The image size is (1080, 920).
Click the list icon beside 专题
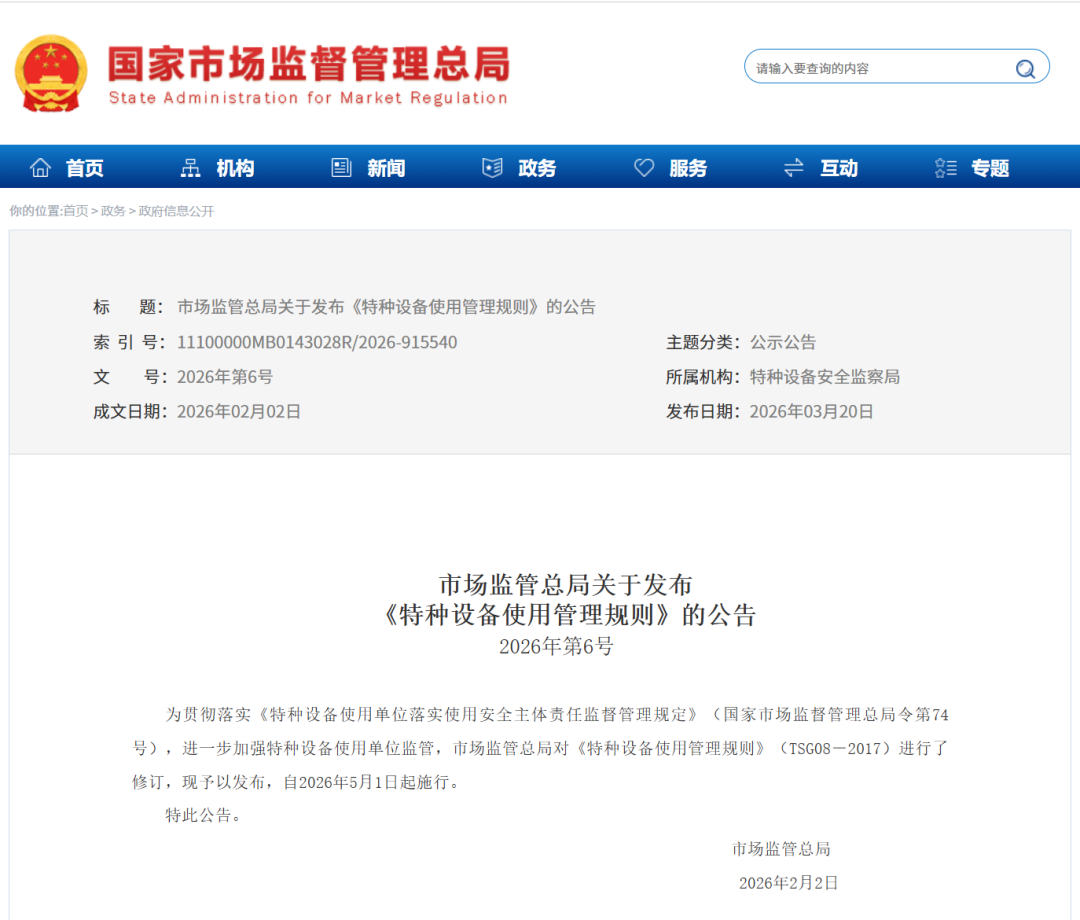(946, 167)
